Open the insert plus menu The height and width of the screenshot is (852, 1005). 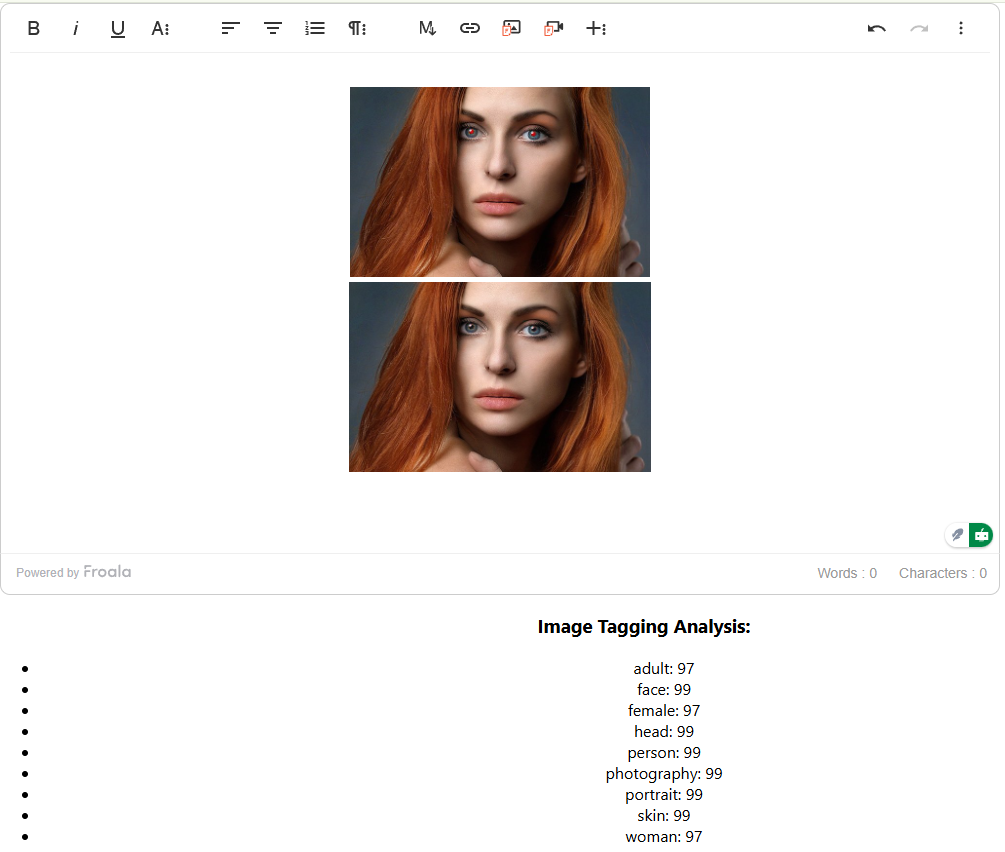pos(596,28)
